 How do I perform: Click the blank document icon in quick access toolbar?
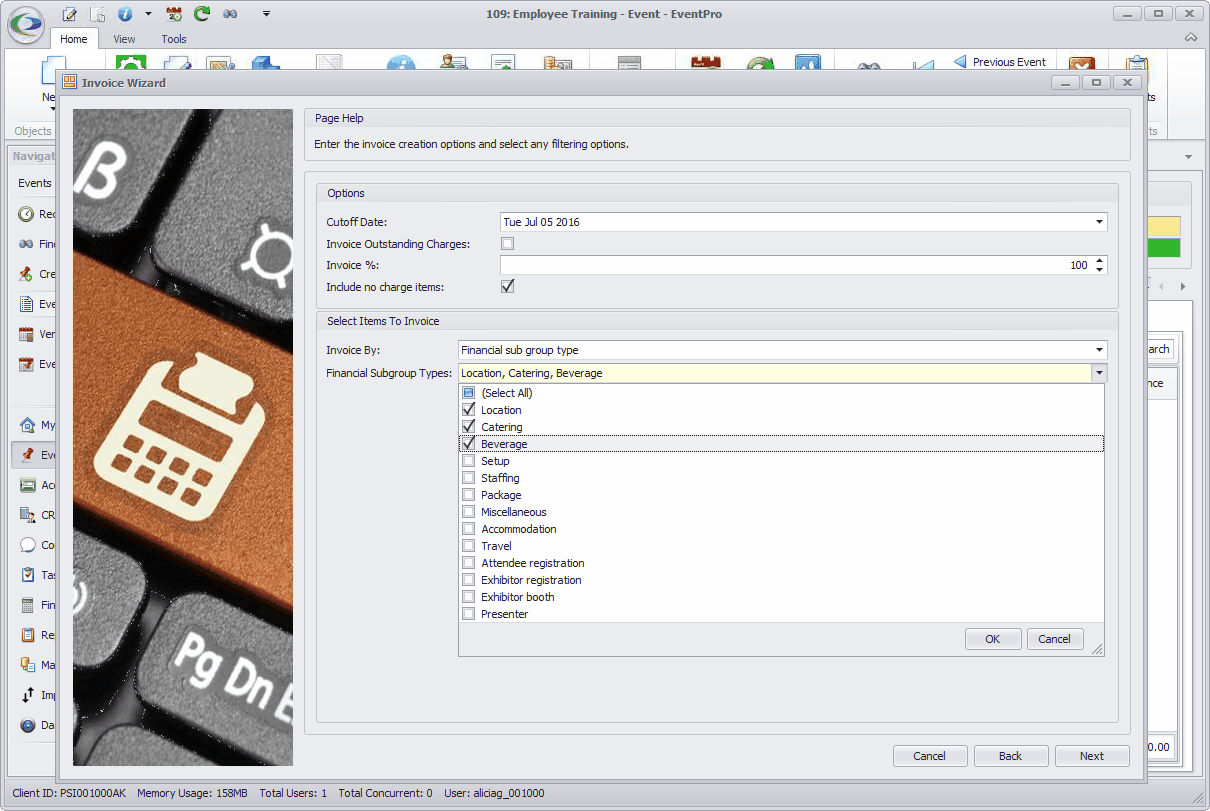[98, 14]
